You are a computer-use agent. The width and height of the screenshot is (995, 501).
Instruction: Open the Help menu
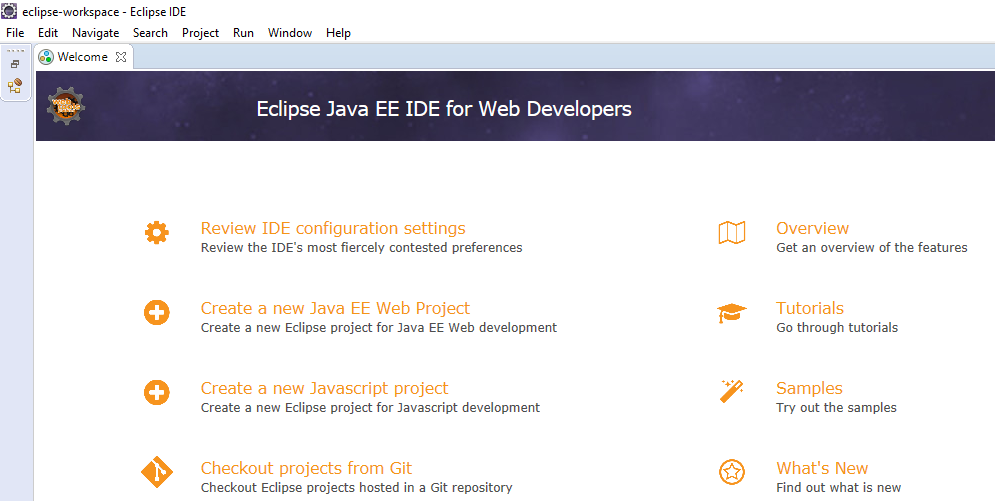coord(338,33)
